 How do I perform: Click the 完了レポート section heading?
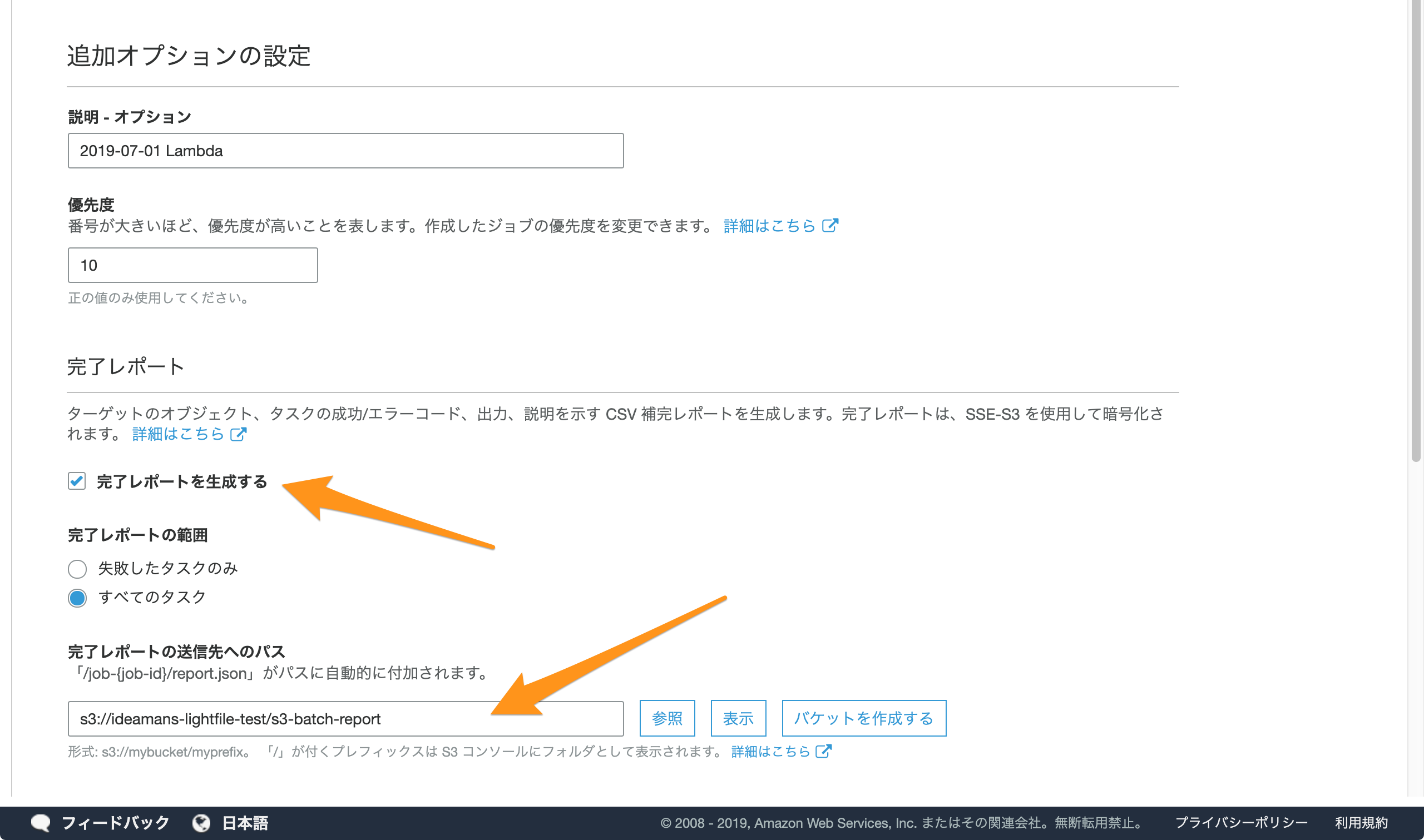click(x=126, y=366)
